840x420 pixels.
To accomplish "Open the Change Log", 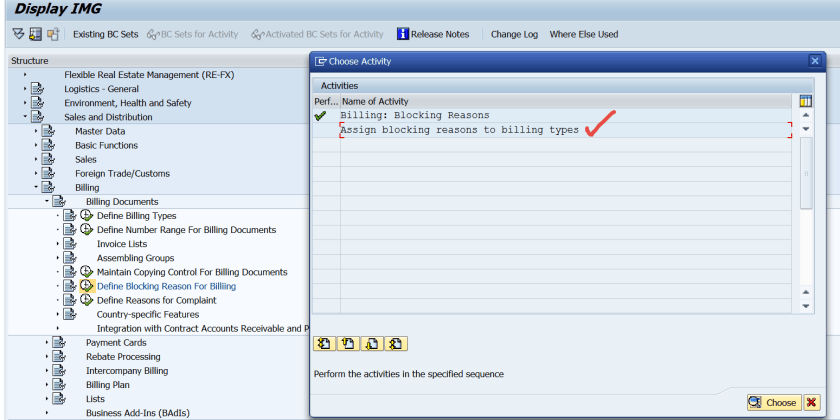I will pos(514,34).
